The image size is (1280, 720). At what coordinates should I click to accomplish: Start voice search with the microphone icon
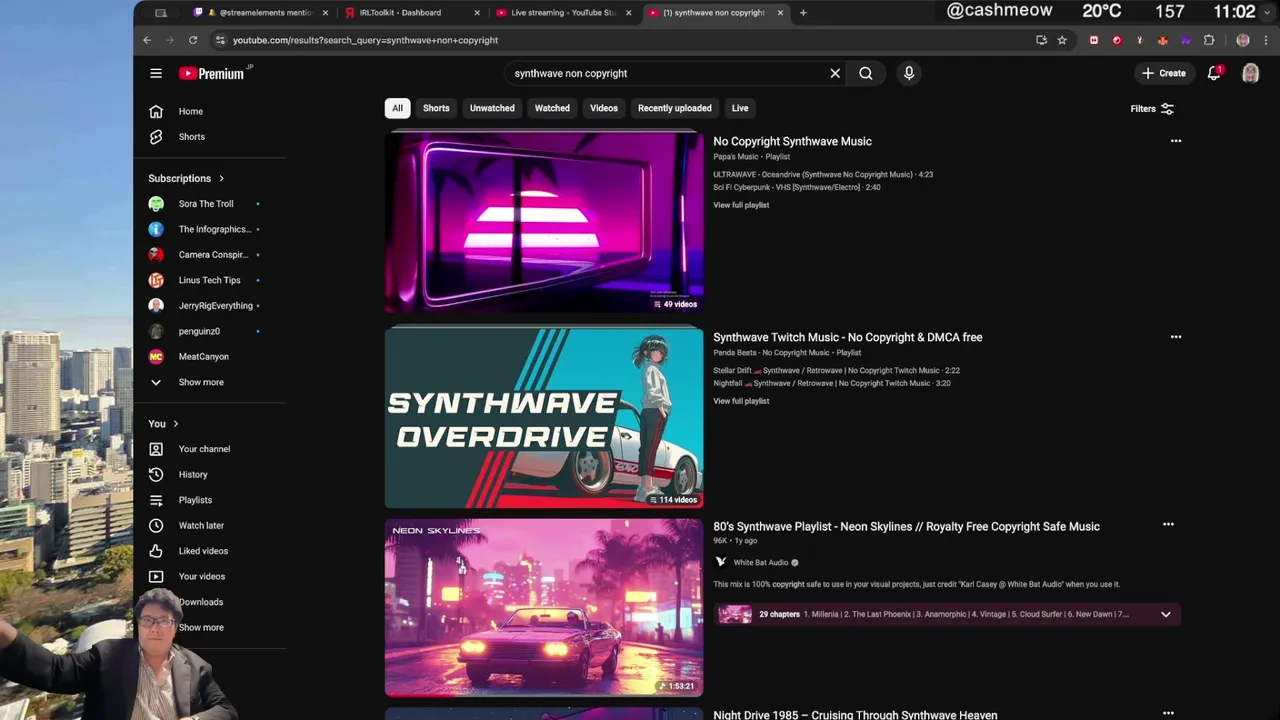[909, 73]
